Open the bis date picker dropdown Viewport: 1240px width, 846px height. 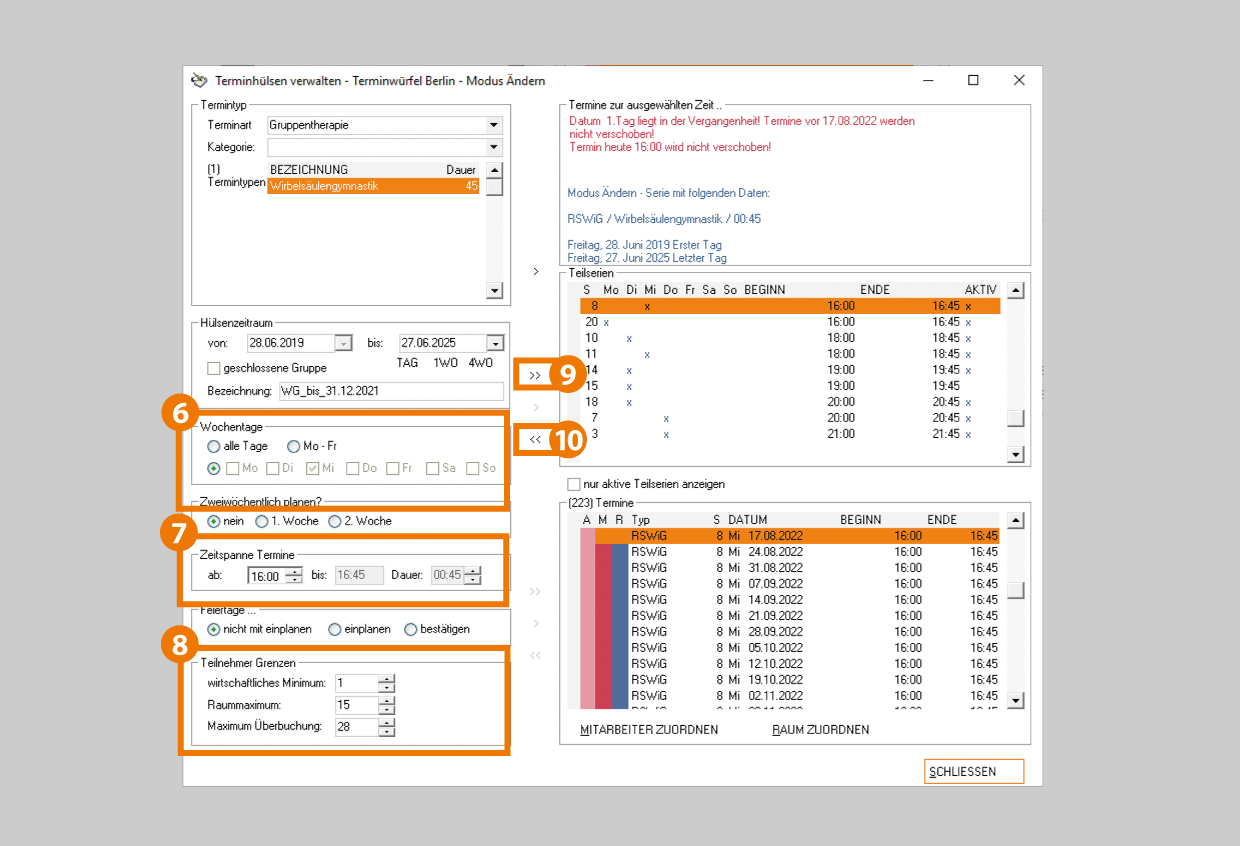(x=495, y=343)
